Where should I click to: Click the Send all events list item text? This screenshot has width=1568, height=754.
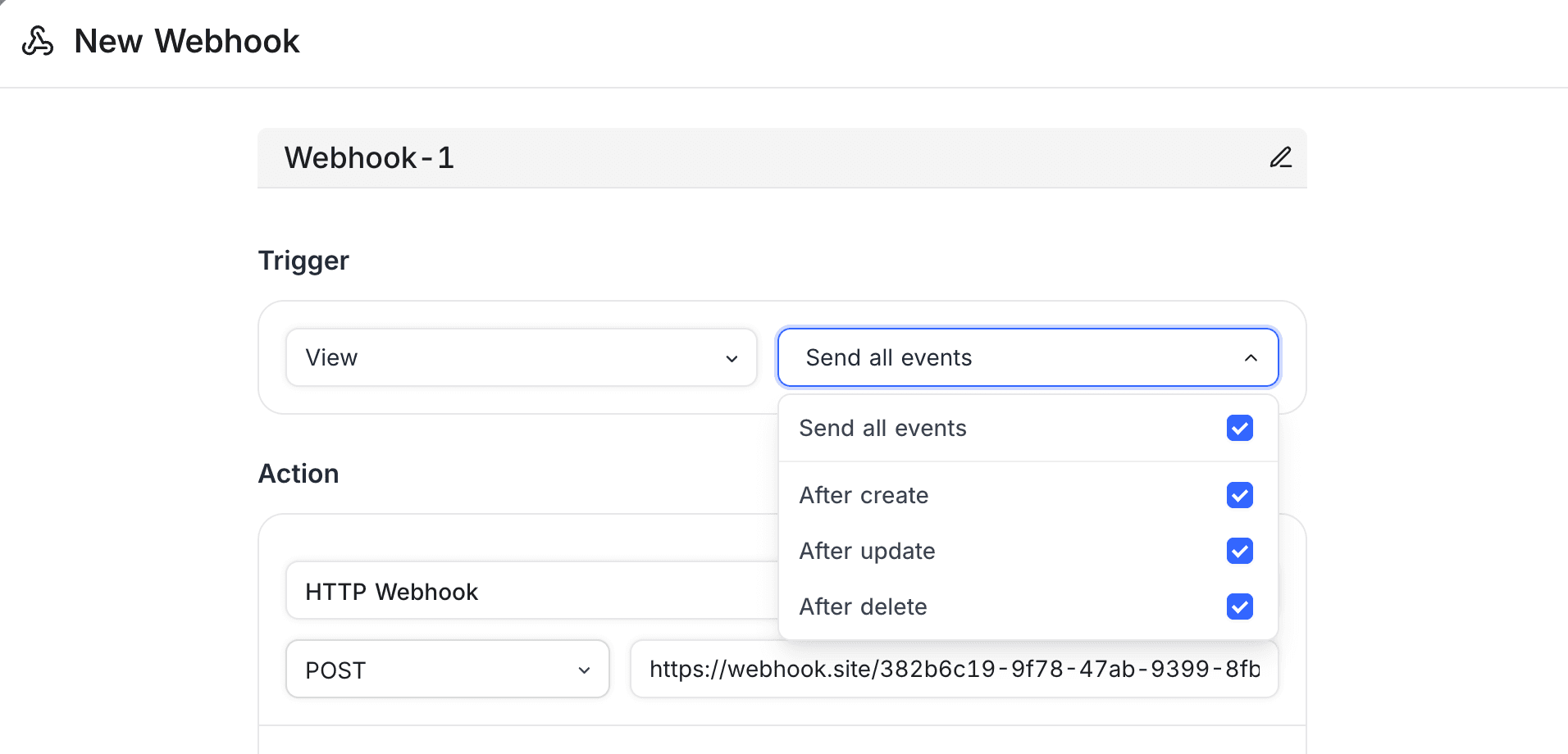pos(882,428)
